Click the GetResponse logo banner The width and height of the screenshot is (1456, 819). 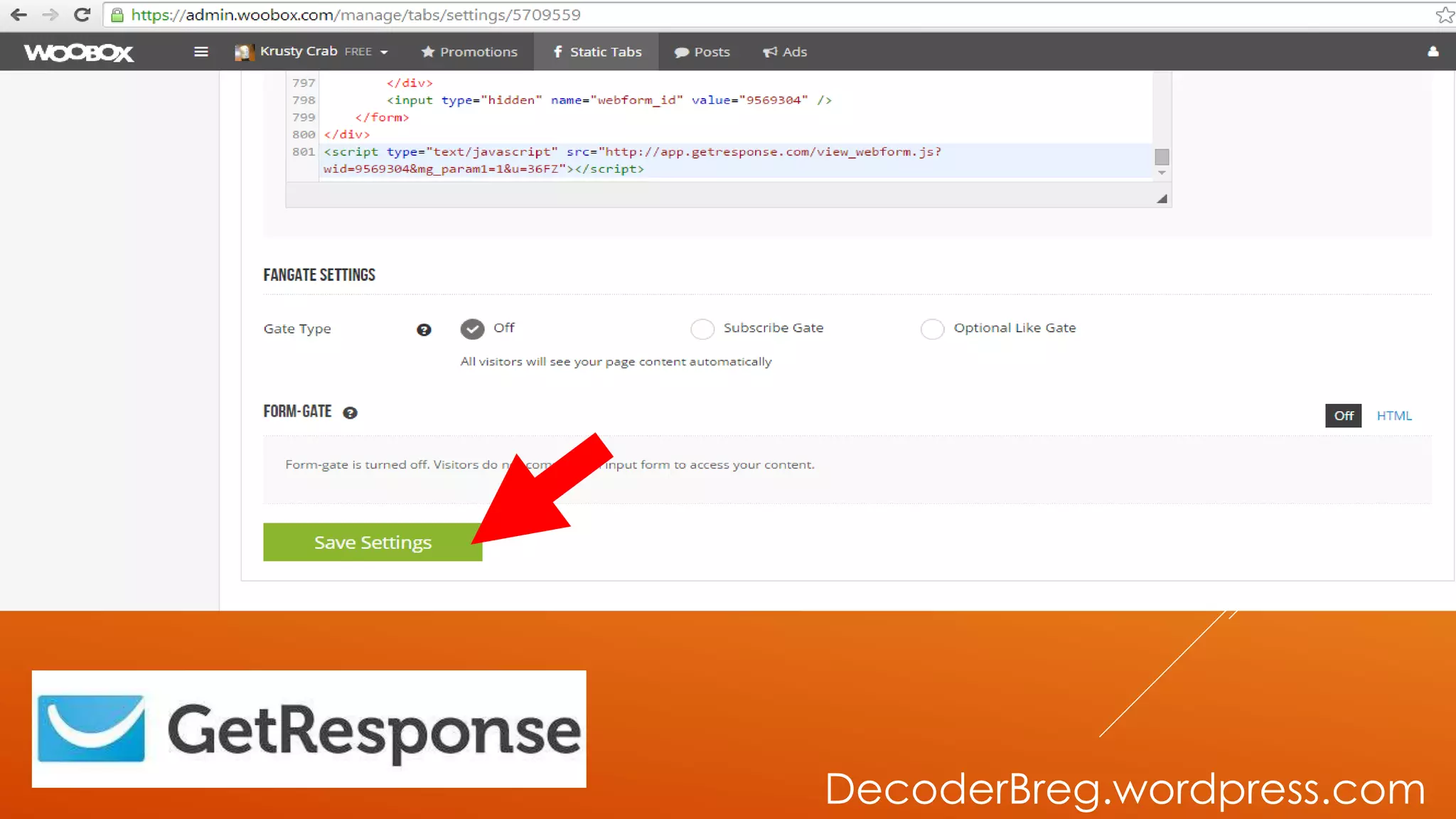[309, 729]
